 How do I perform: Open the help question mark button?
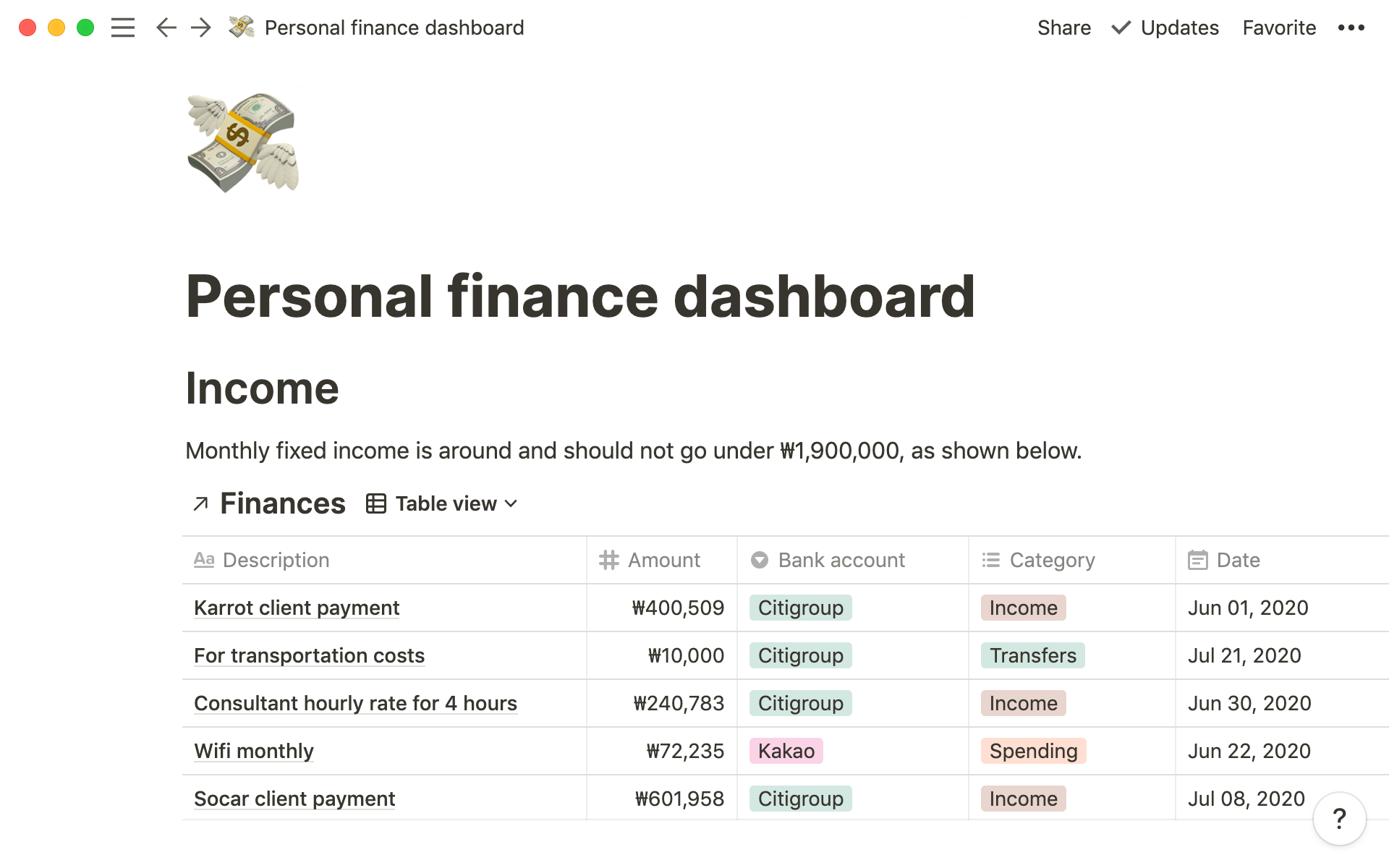click(x=1339, y=819)
